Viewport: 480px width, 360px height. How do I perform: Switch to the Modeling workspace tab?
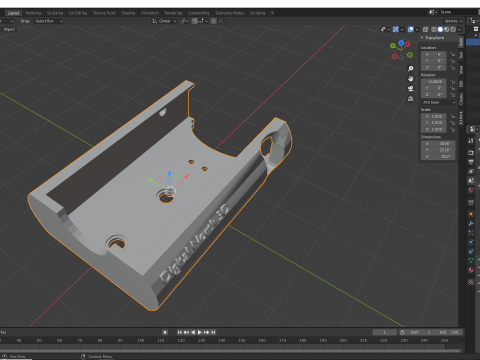coord(33,13)
